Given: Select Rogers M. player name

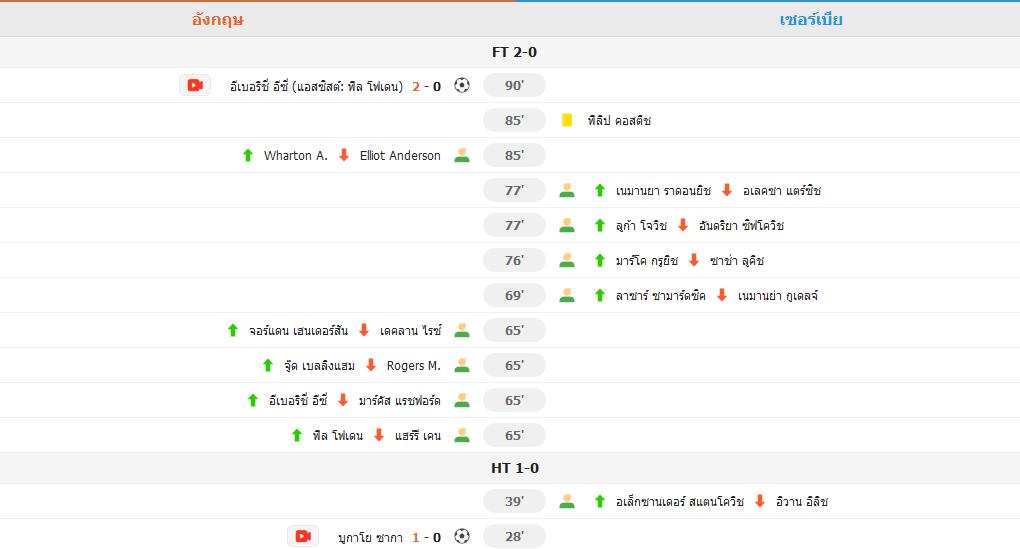Looking at the screenshot, I should pos(413,366).
